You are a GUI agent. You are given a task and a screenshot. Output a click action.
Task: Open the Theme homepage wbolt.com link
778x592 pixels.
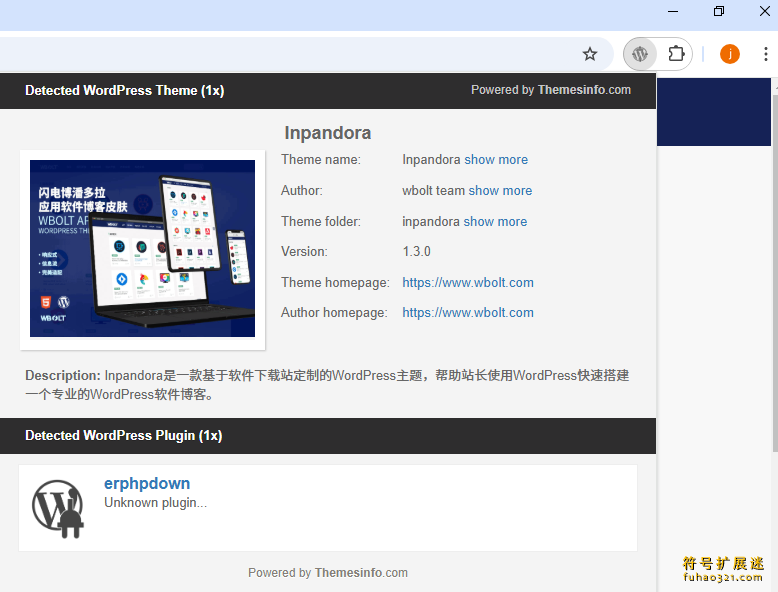point(468,282)
